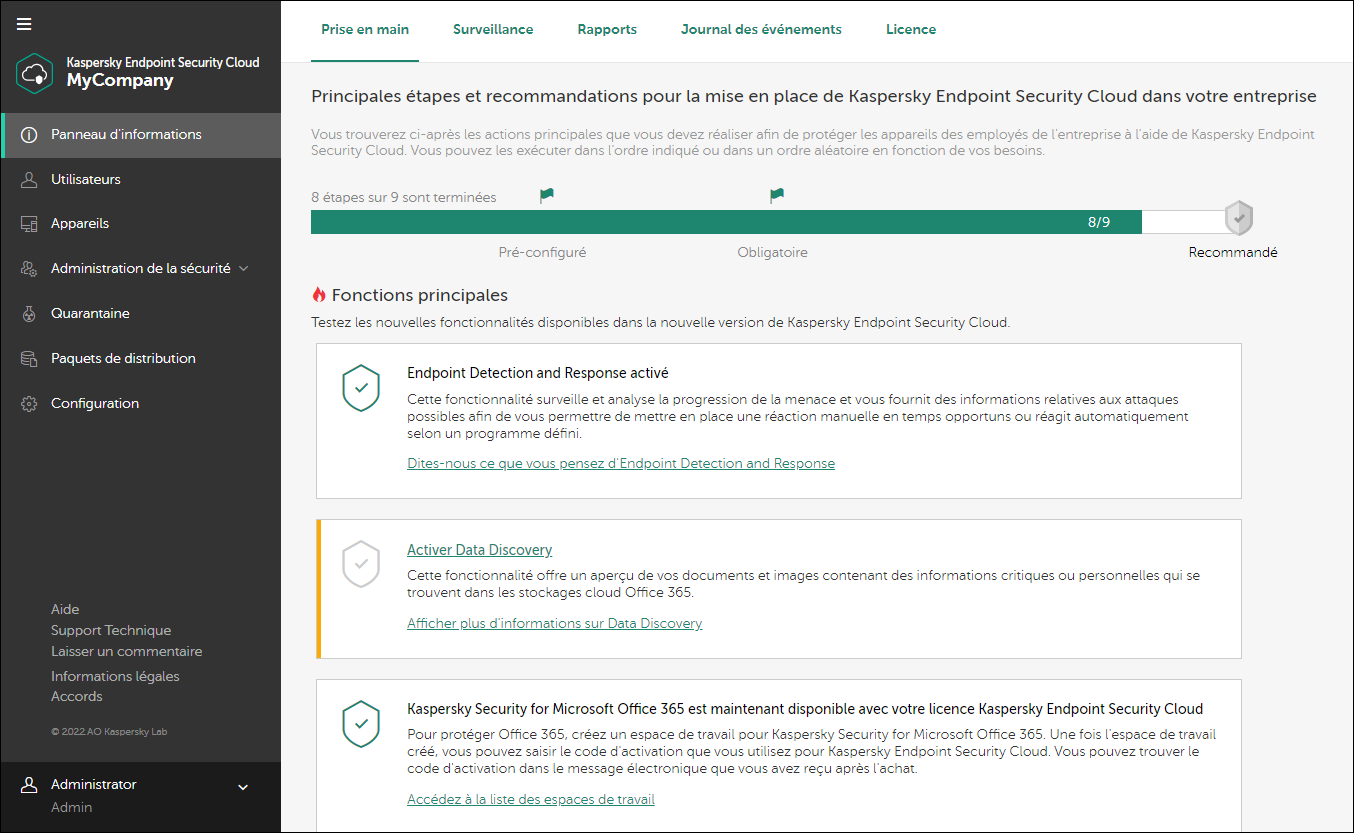Open the hamburger menu icon
Screen dimensions: 1354x833
(x=24, y=24)
